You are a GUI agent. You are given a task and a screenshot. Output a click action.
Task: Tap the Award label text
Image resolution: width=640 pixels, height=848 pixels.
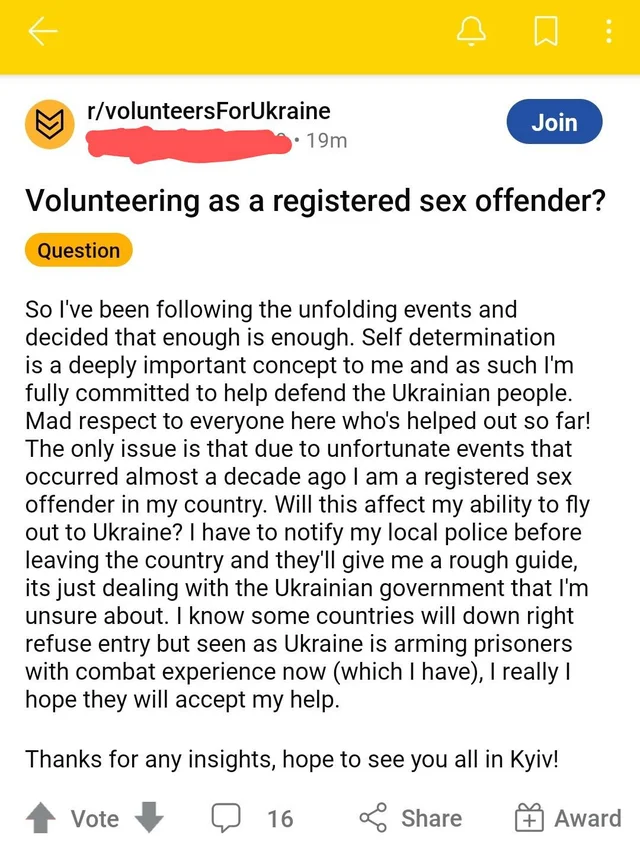pos(587,819)
